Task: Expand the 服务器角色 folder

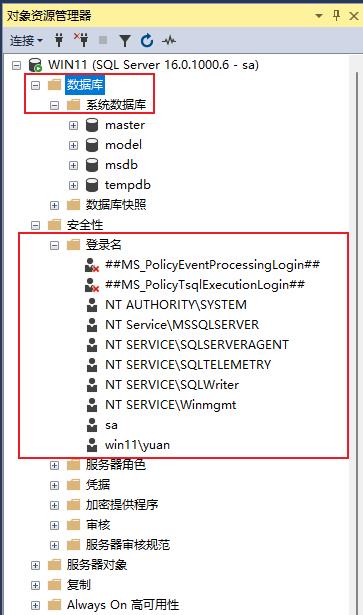Action: coord(54,465)
